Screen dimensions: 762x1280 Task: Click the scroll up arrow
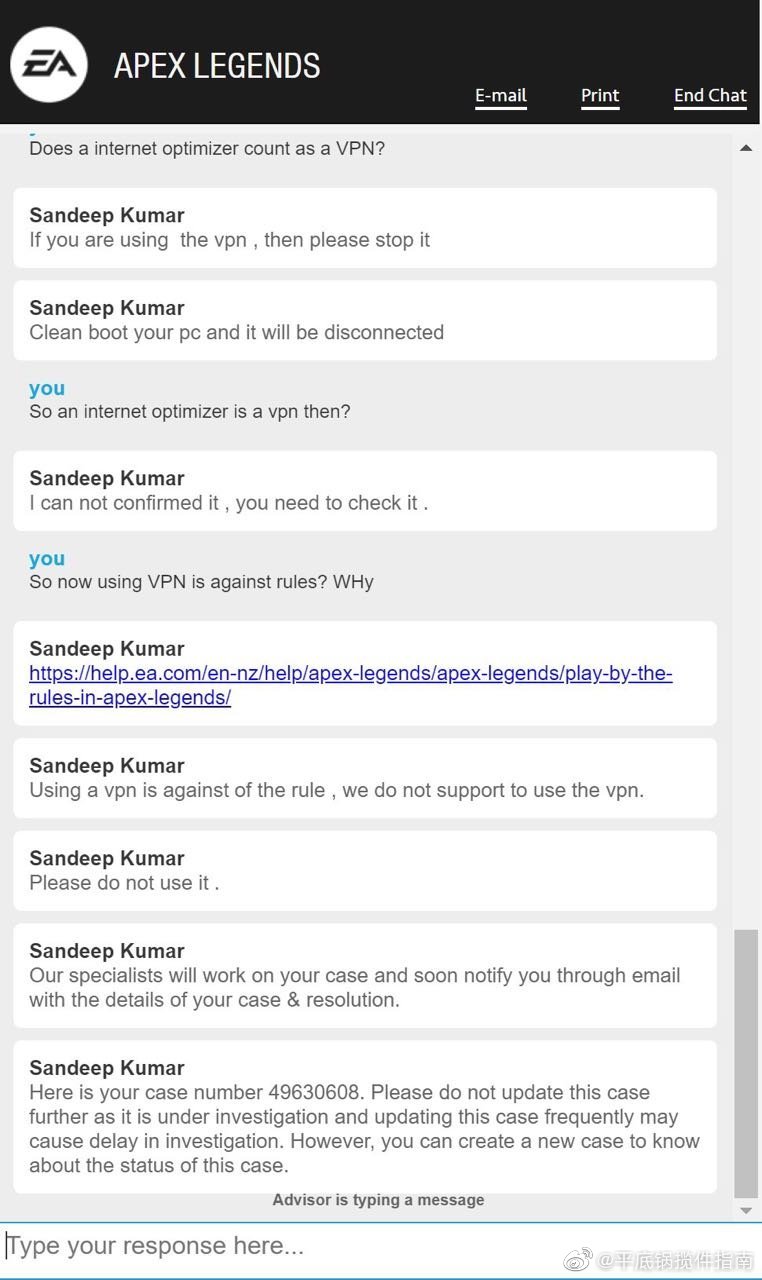(x=745, y=148)
